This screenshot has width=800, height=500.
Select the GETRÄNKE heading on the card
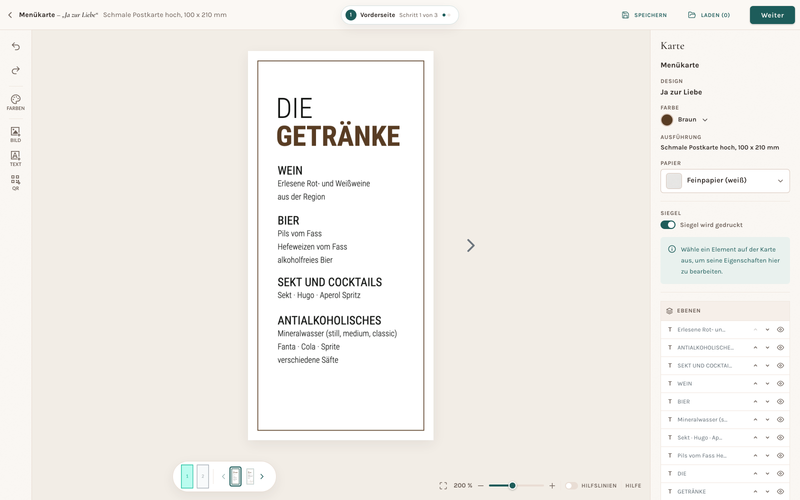[x=338, y=136]
